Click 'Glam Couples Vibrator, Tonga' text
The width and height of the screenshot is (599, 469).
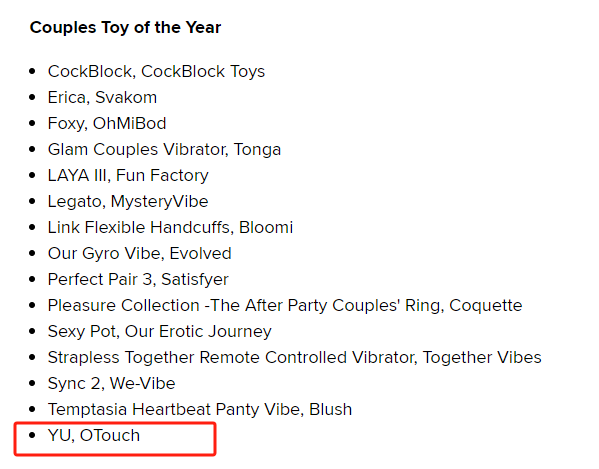(164, 149)
